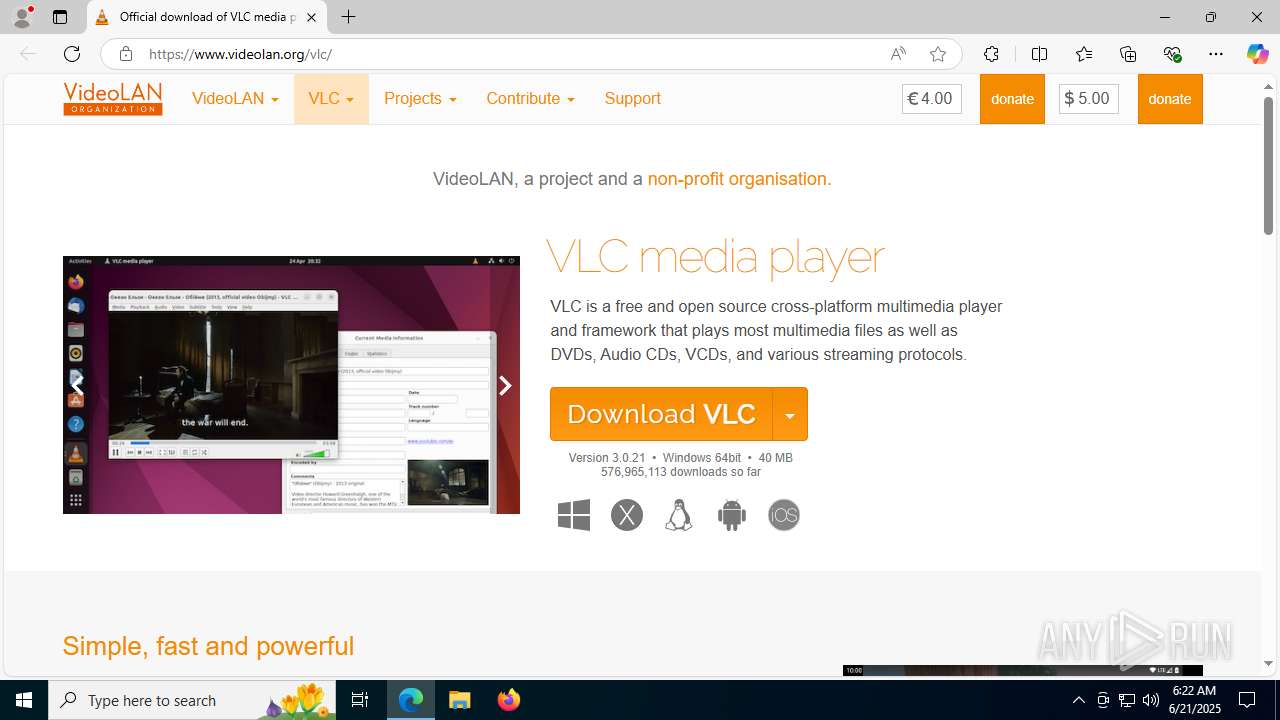Click the 'Simple, fast and powerful' heading
Screen dimensions: 1280x720
(x=208, y=646)
